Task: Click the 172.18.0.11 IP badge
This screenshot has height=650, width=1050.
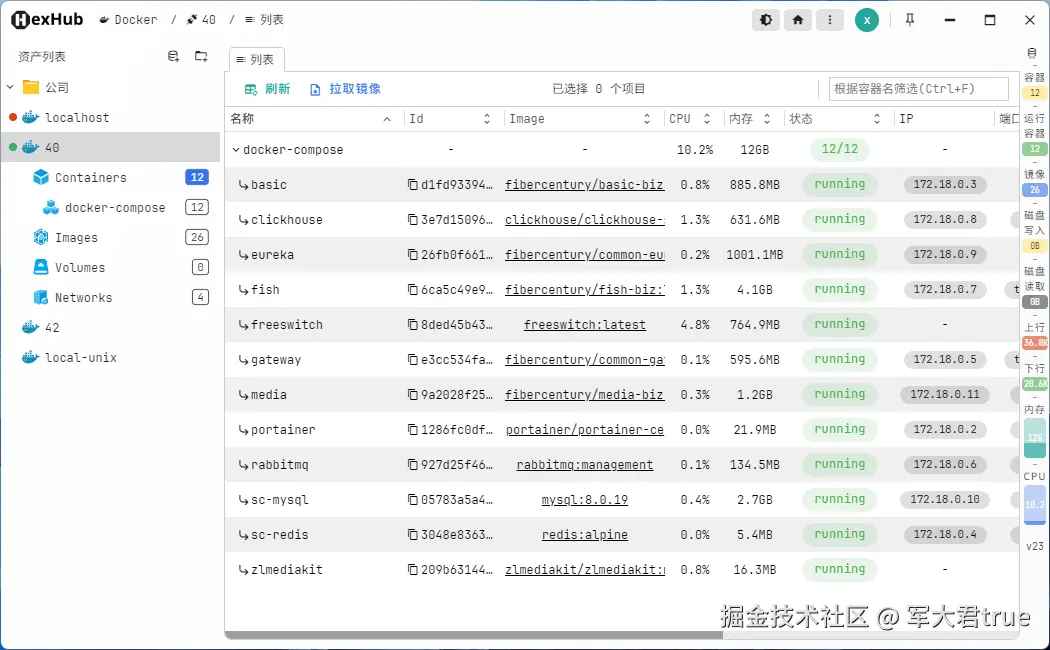Action: pos(945,395)
